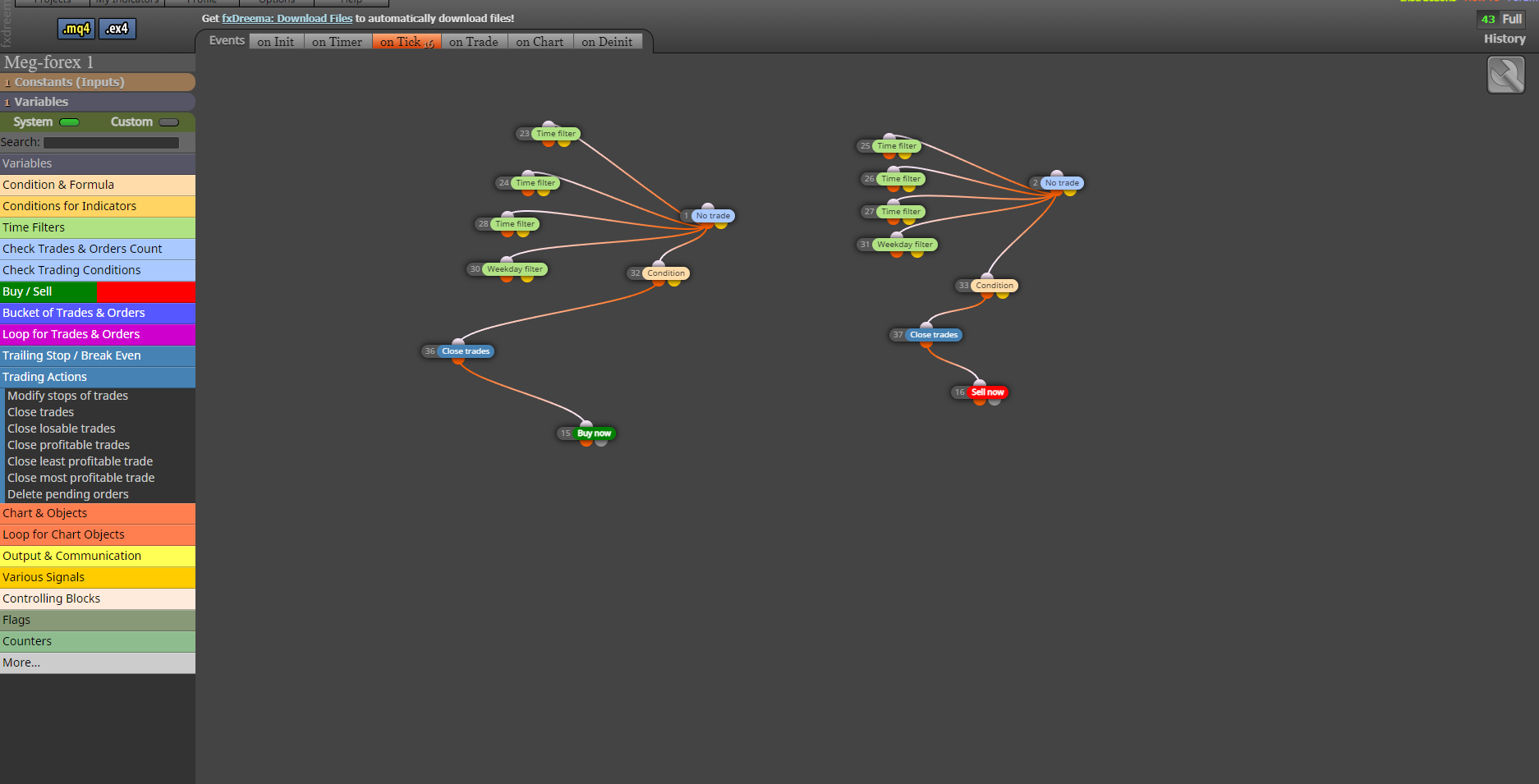The height and width of the screenshot is (784, 1539).
Task: Expand Loop for Chart Objects category
Action: [98, 534]
